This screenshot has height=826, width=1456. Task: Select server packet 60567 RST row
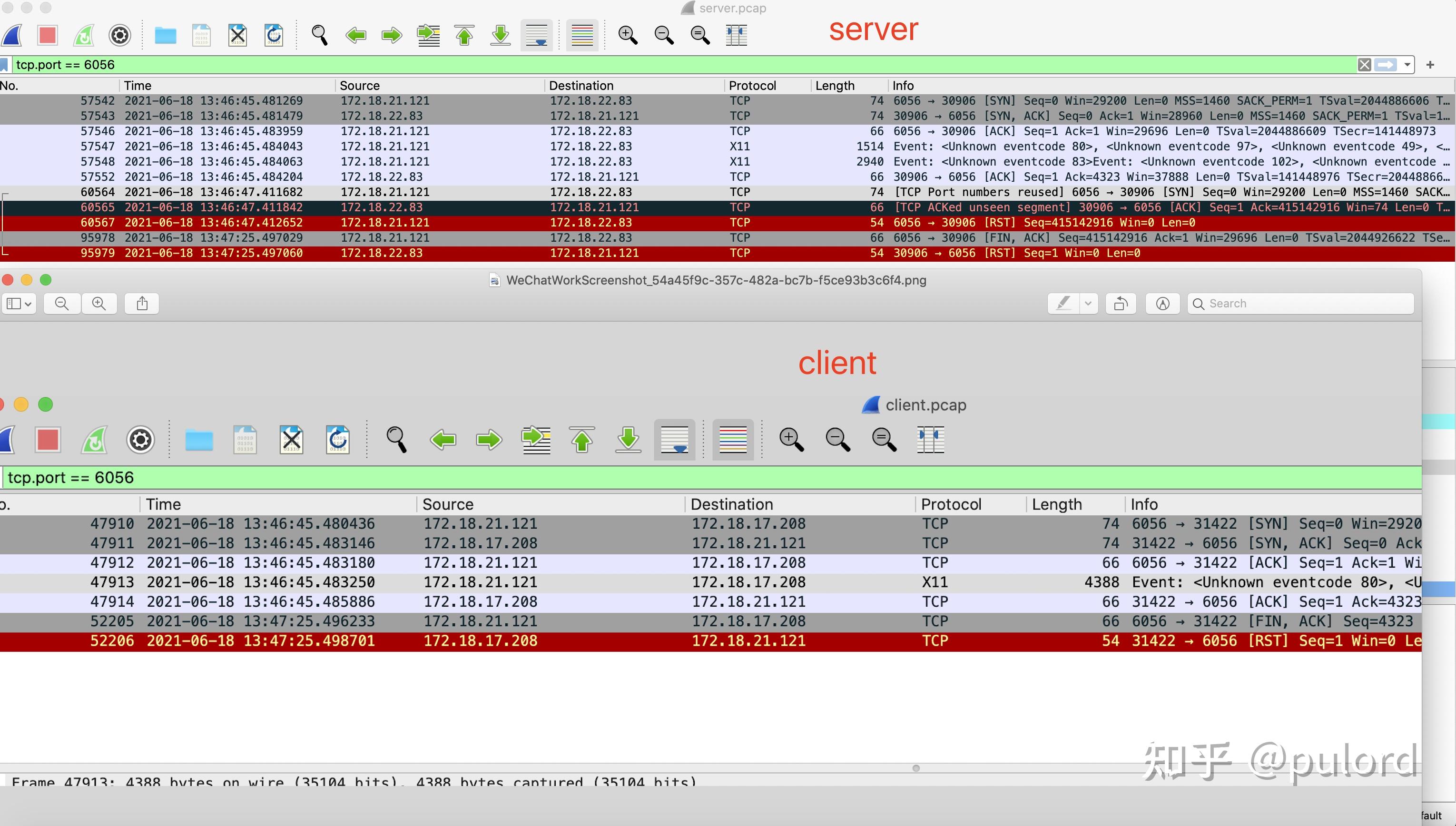[727, 223]
